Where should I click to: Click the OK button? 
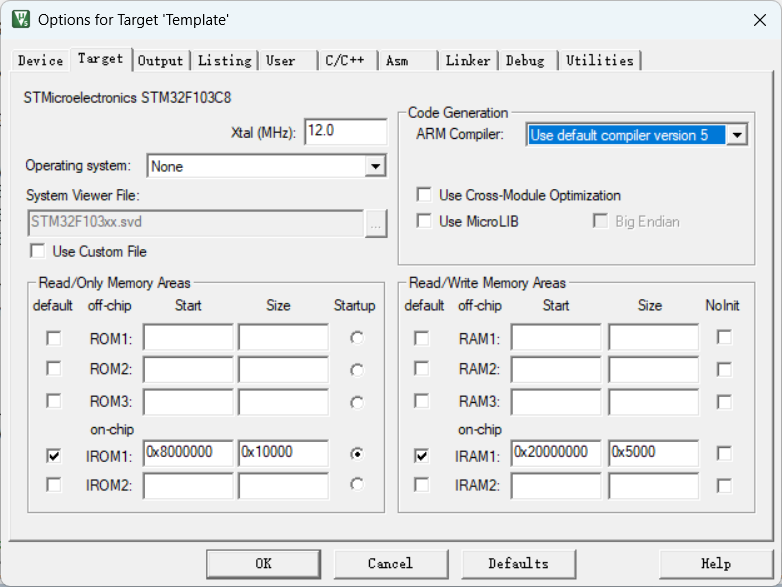tap(263, 564)
